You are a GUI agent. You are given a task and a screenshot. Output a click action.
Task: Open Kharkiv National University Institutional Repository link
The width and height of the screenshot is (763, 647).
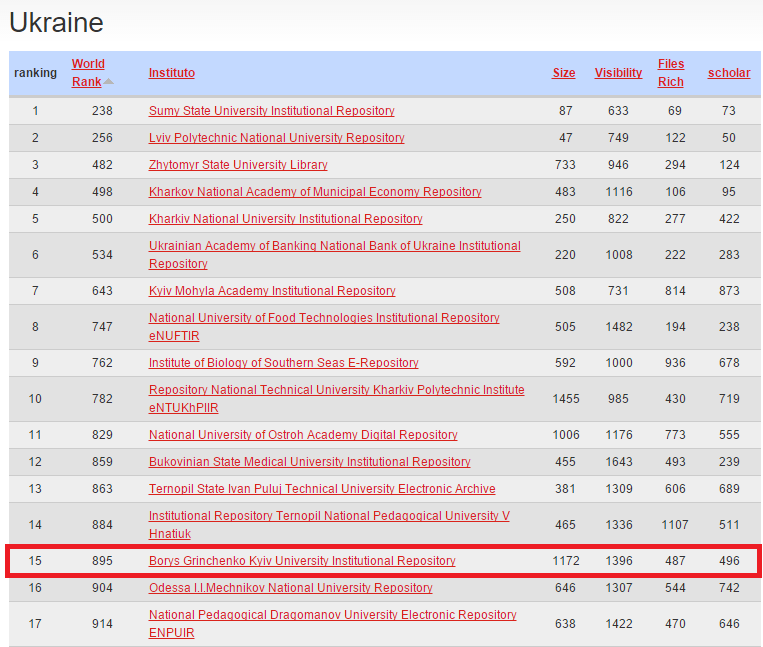click(286, 219)
